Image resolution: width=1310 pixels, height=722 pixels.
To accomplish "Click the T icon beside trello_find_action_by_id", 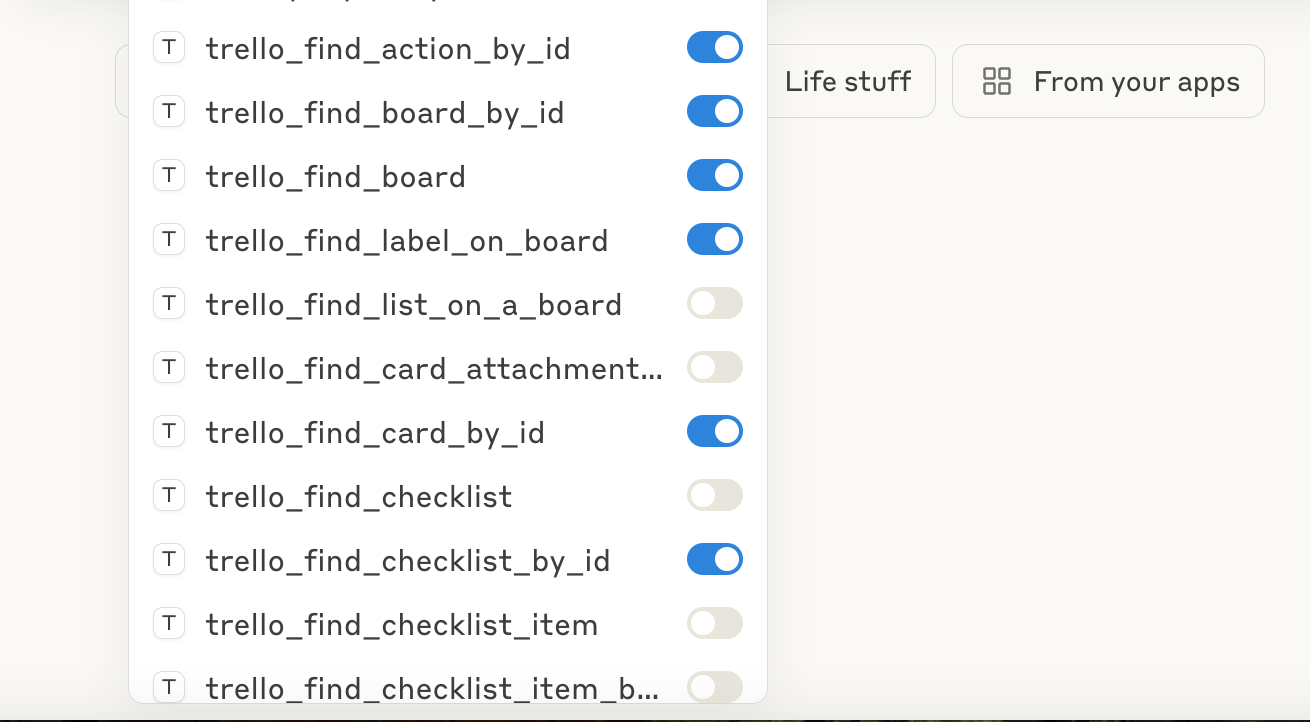I will pyautogui.click(x=169, y=47).
